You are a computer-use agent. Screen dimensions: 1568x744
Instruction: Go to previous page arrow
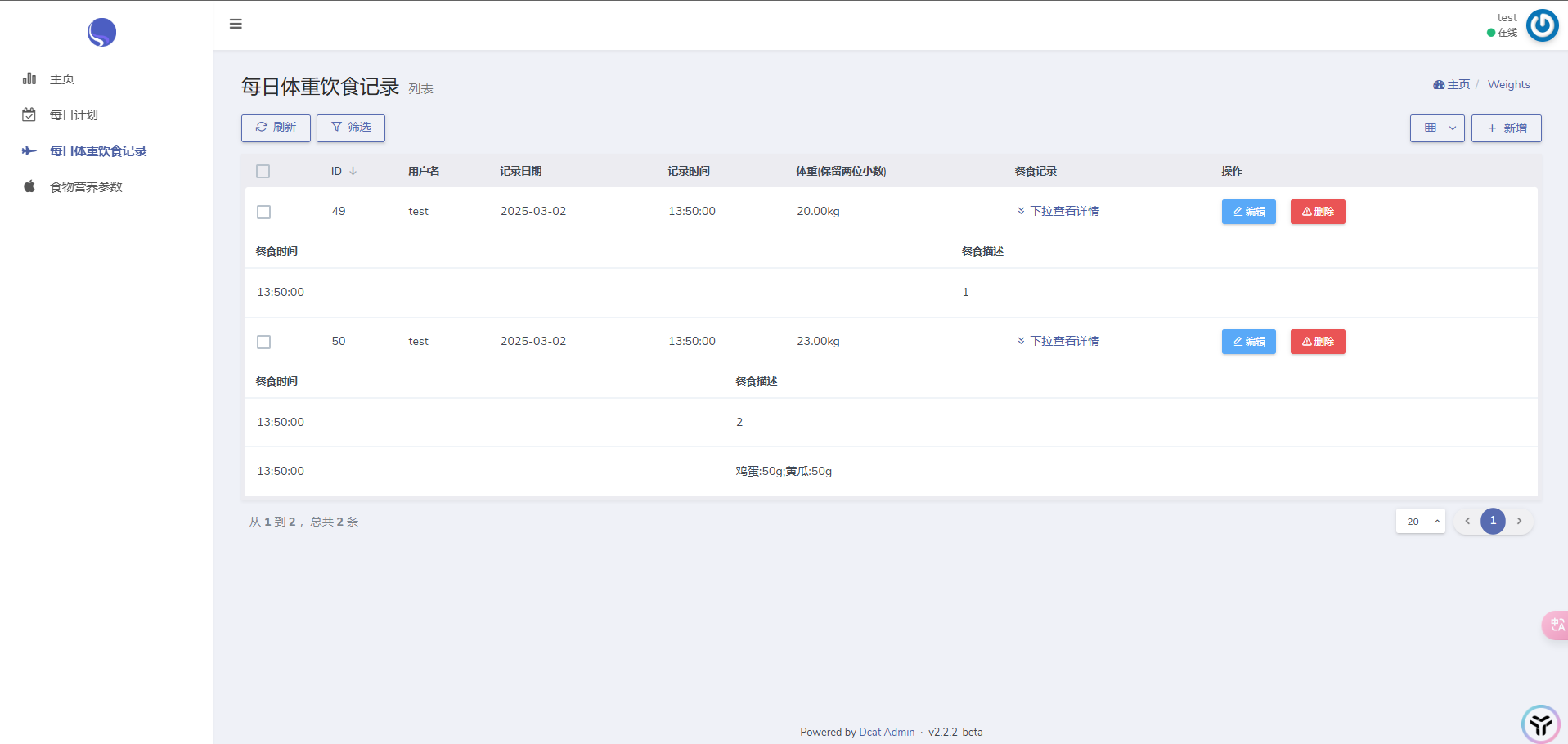pyautogui.click(x=1467, y=521)
